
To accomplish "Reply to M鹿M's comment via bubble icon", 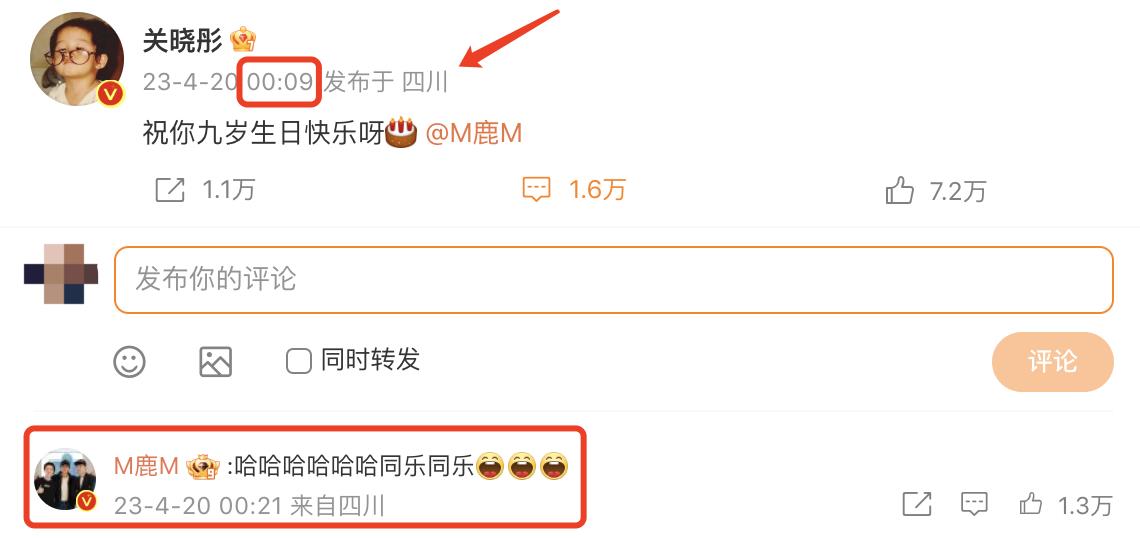I will pyautogui.click(x=974, y=504).
